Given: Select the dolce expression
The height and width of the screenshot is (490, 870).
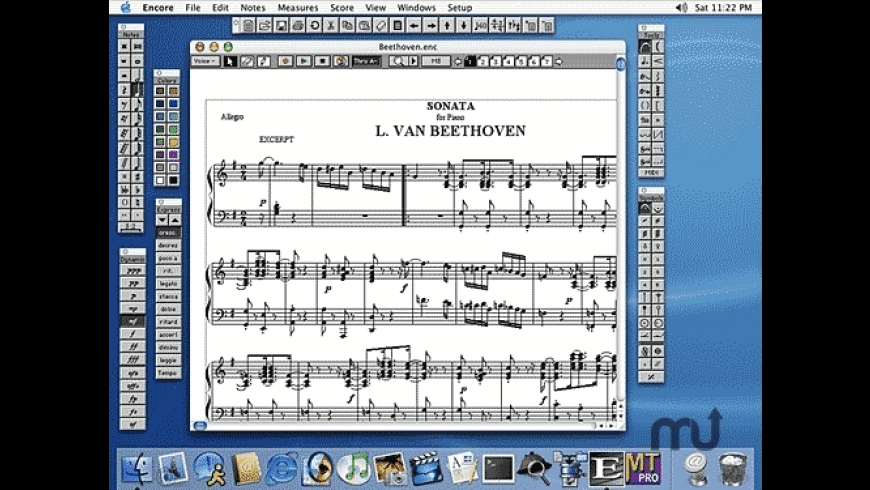Looking at the screenshot, I should tap(168, 309).
